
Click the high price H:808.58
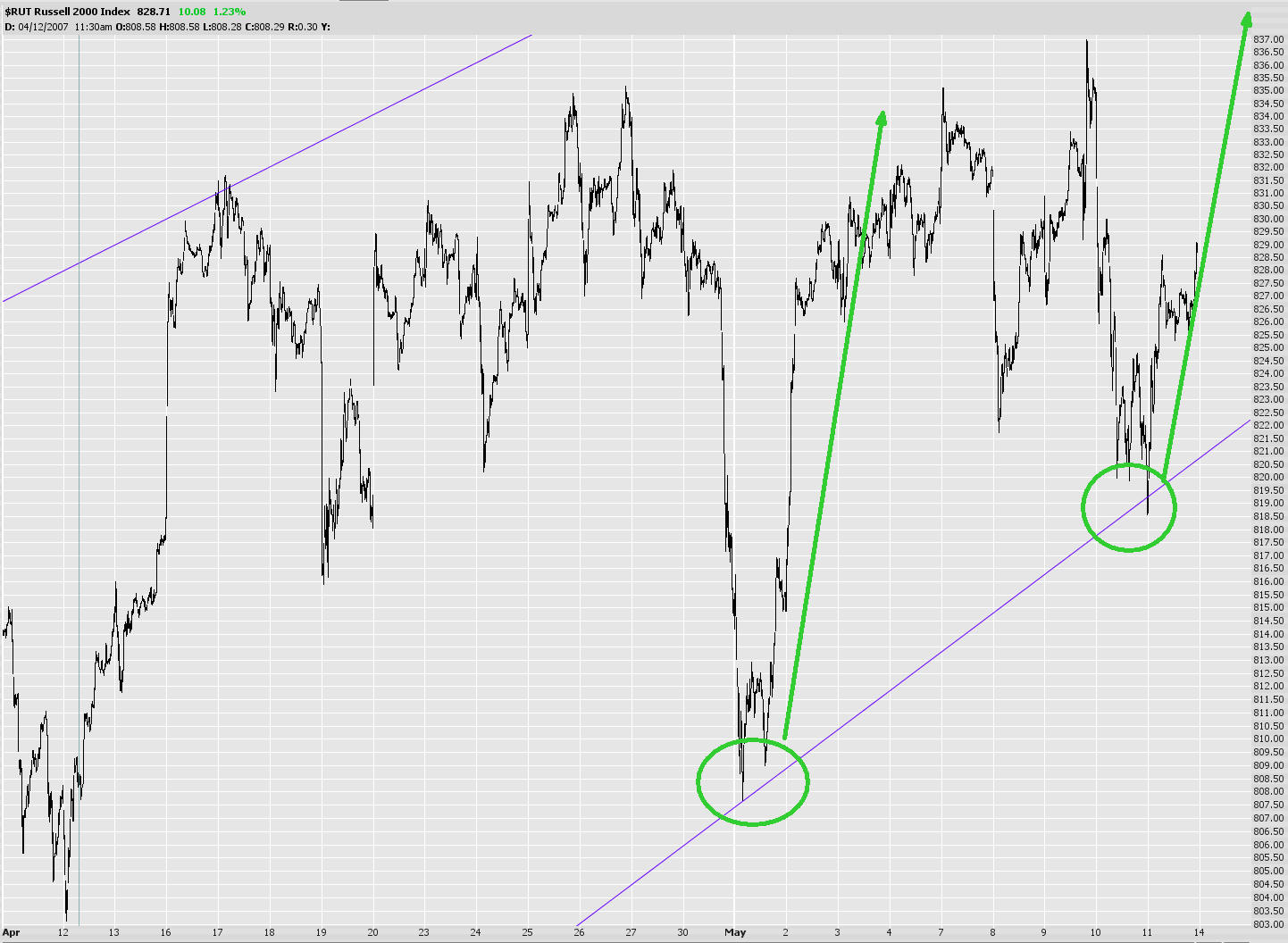[x=179, y=27]
